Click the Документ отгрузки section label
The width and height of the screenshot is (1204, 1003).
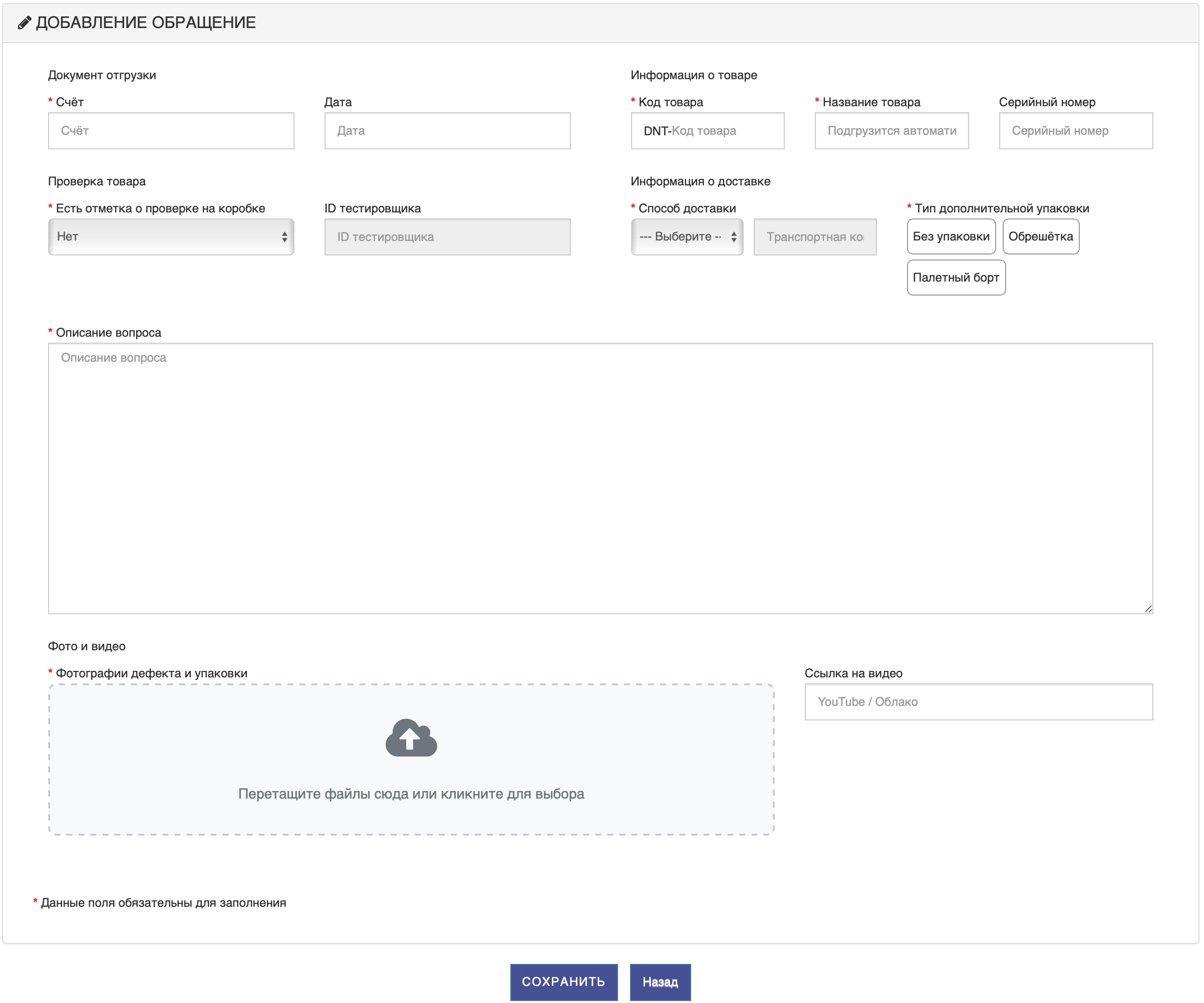pyautogui.click(x=102, y=75)
